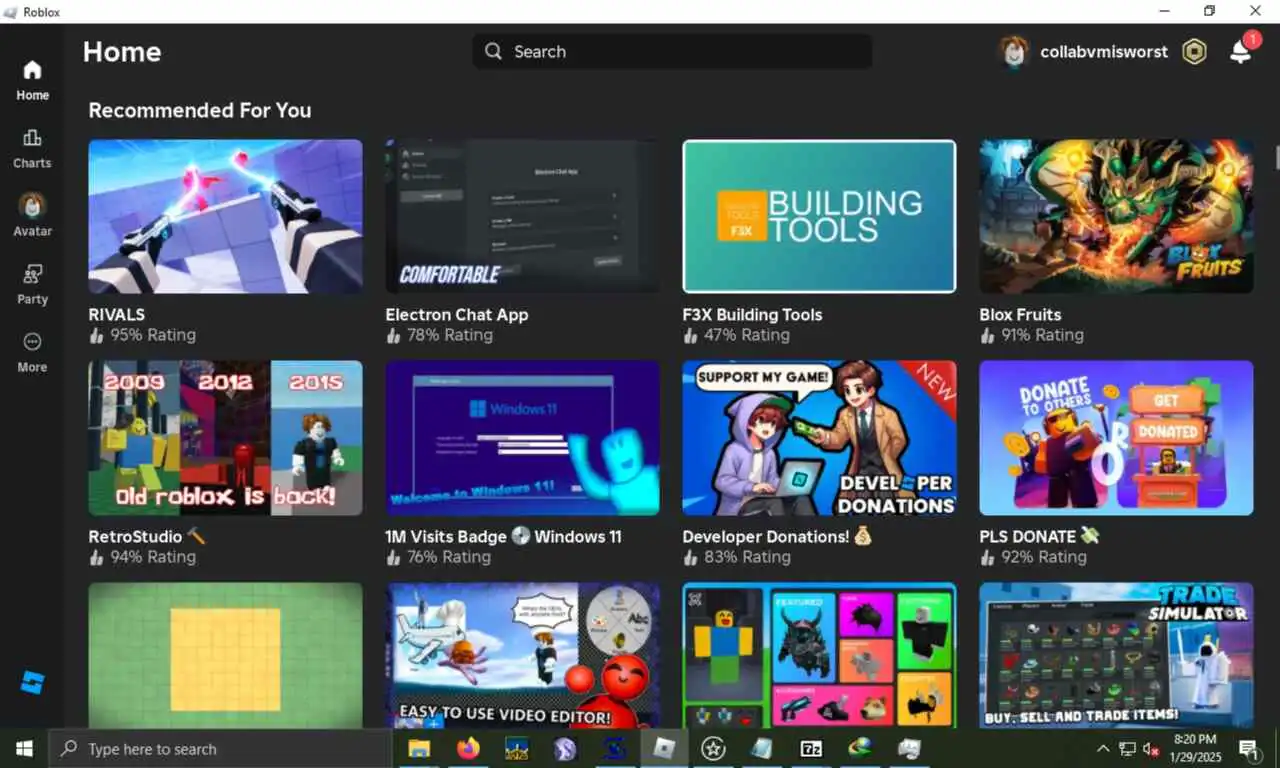Show hidden system tray icons

pos(1103,748)
